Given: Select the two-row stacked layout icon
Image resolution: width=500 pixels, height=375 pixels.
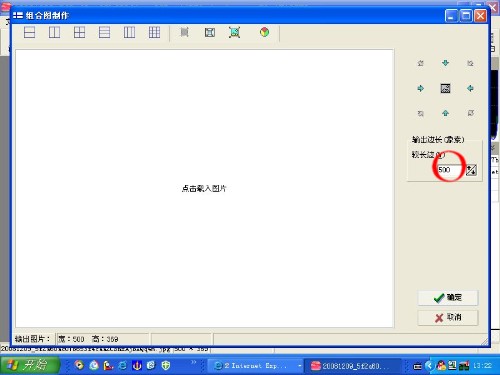Looking at the screenshot, I should point(29,32).
